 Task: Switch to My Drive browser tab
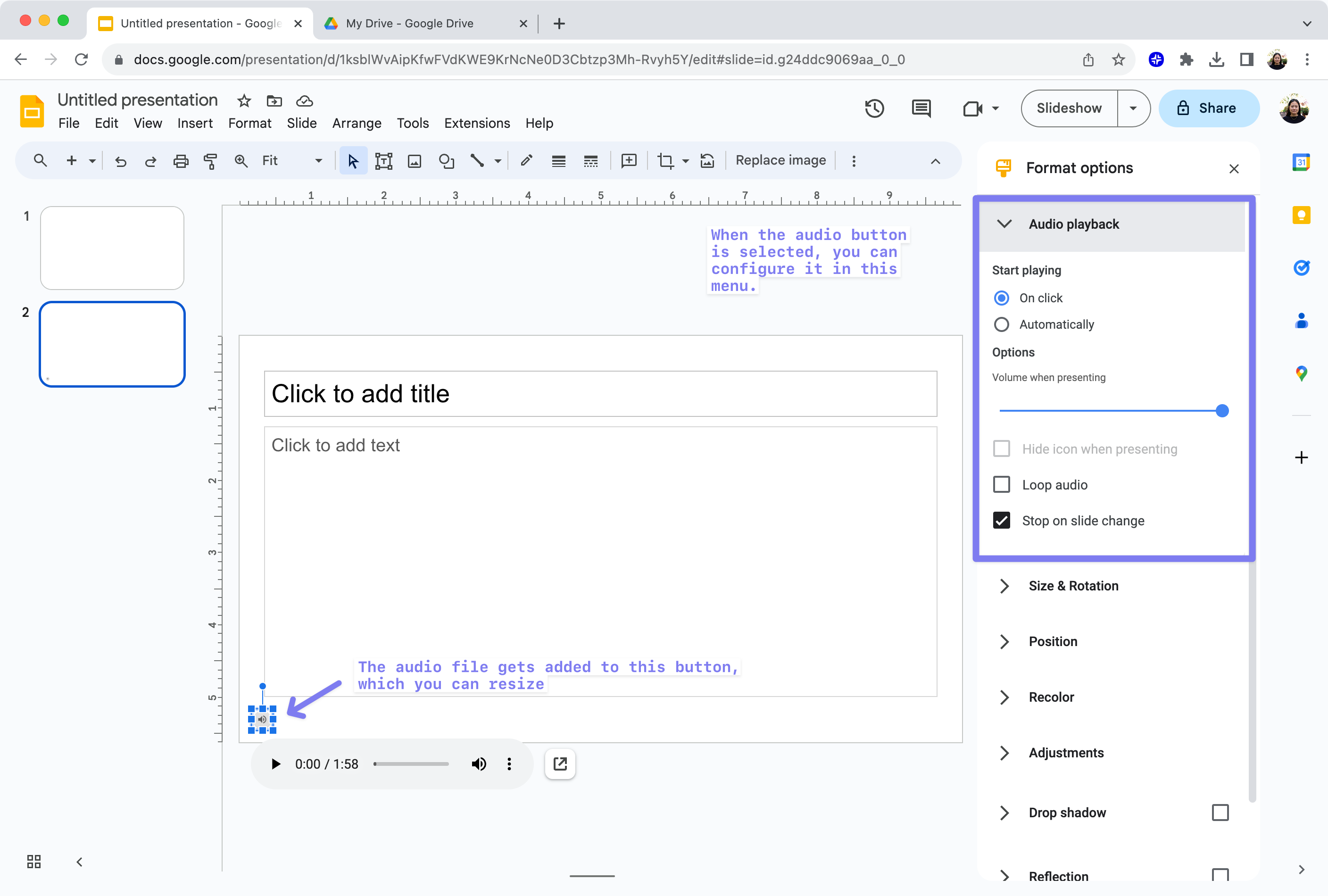[x=426, y=24]
